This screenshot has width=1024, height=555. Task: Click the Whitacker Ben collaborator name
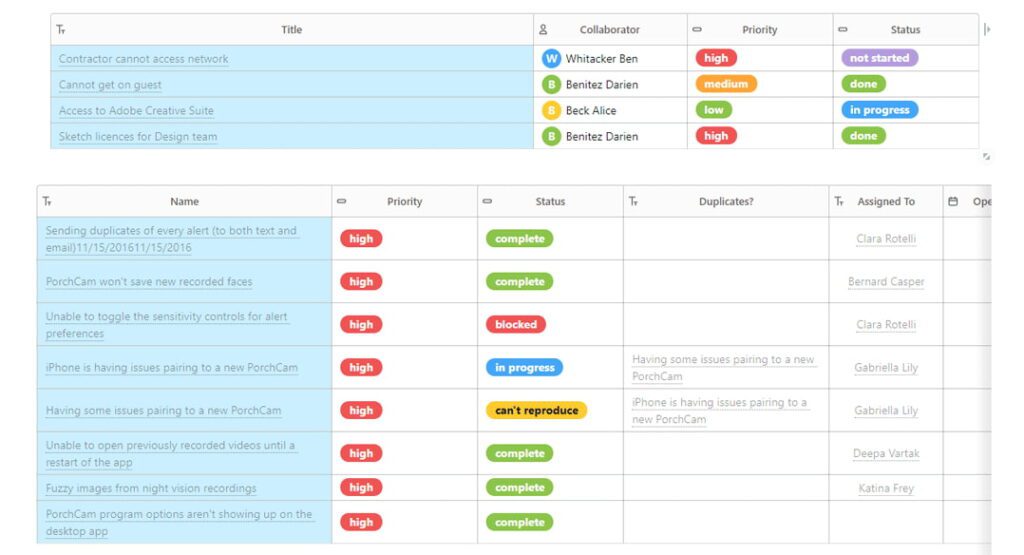tap(601, 59)
